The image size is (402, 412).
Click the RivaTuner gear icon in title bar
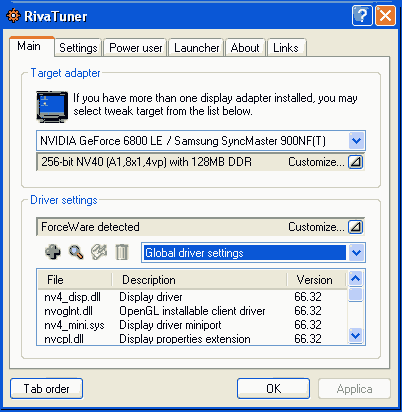[13, 16]
